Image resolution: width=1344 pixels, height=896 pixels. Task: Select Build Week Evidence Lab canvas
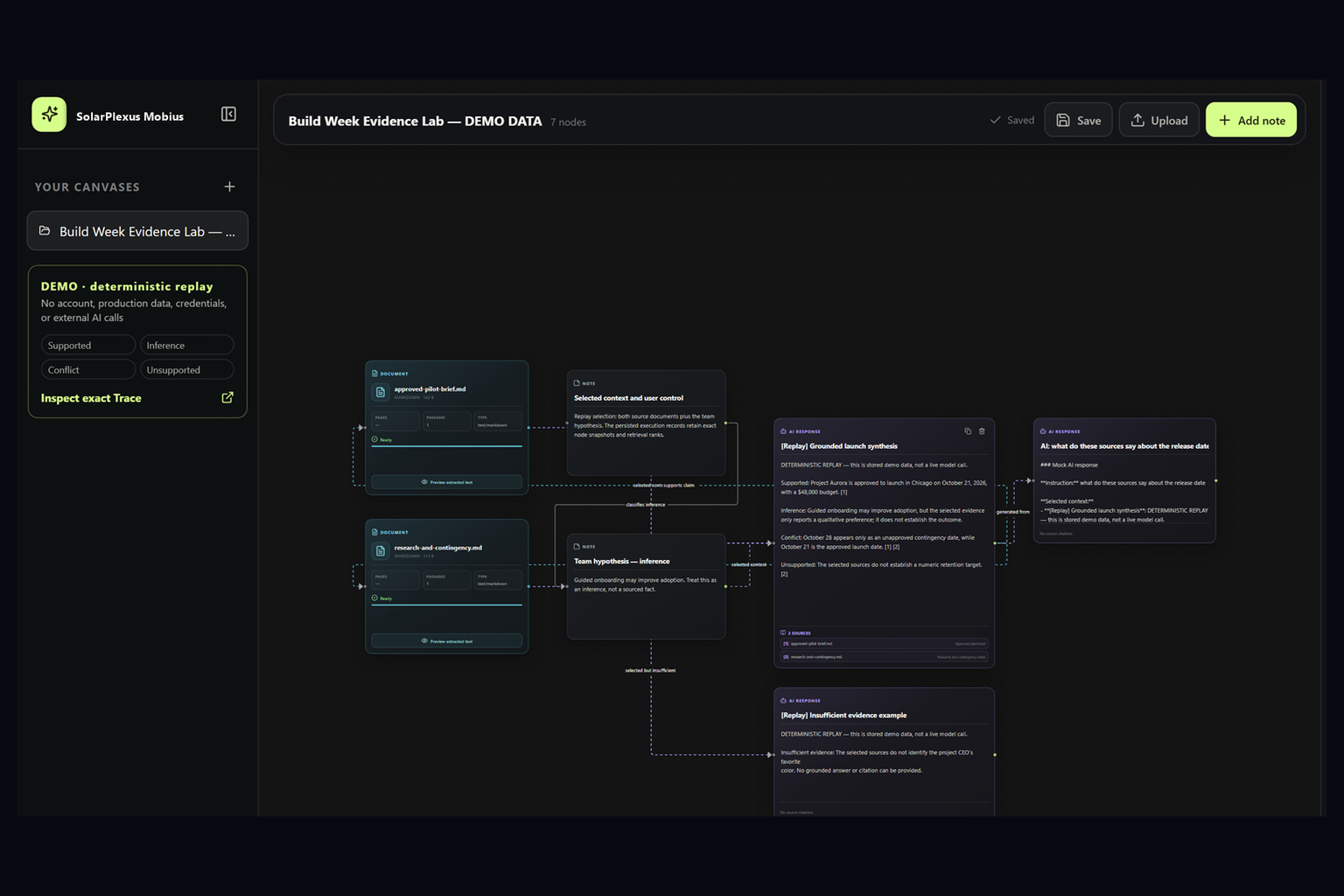tap(137, 231)
